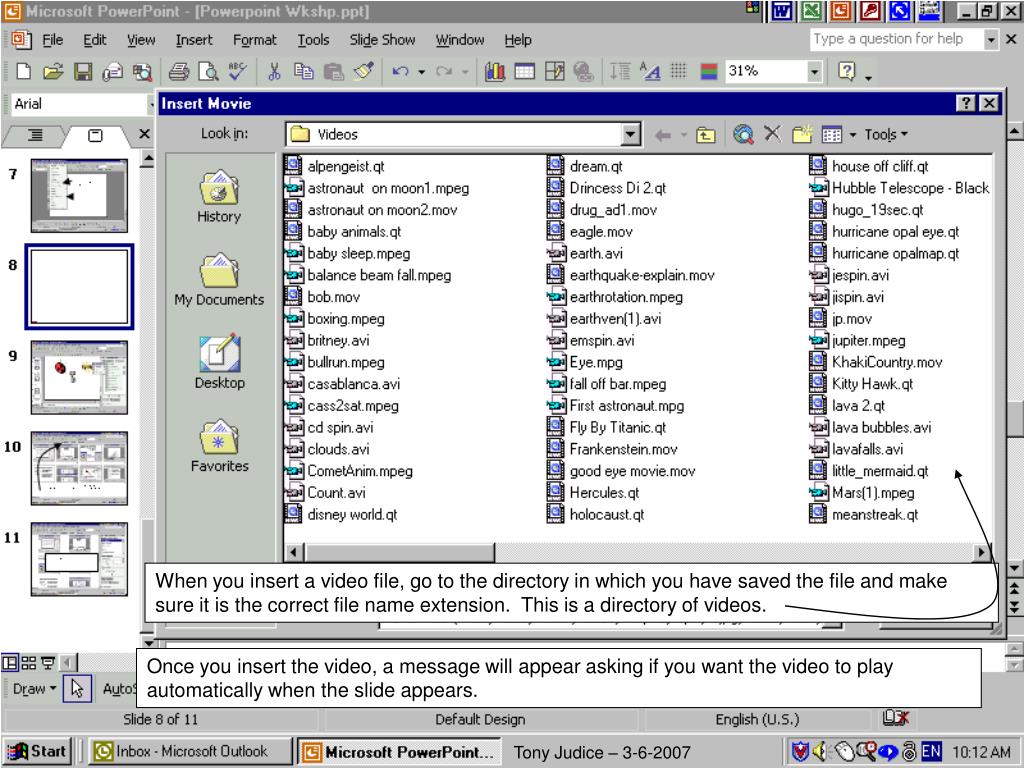Insert a table with the table icon
This screenshot has height=768, width=1024.
coord(524,71)
